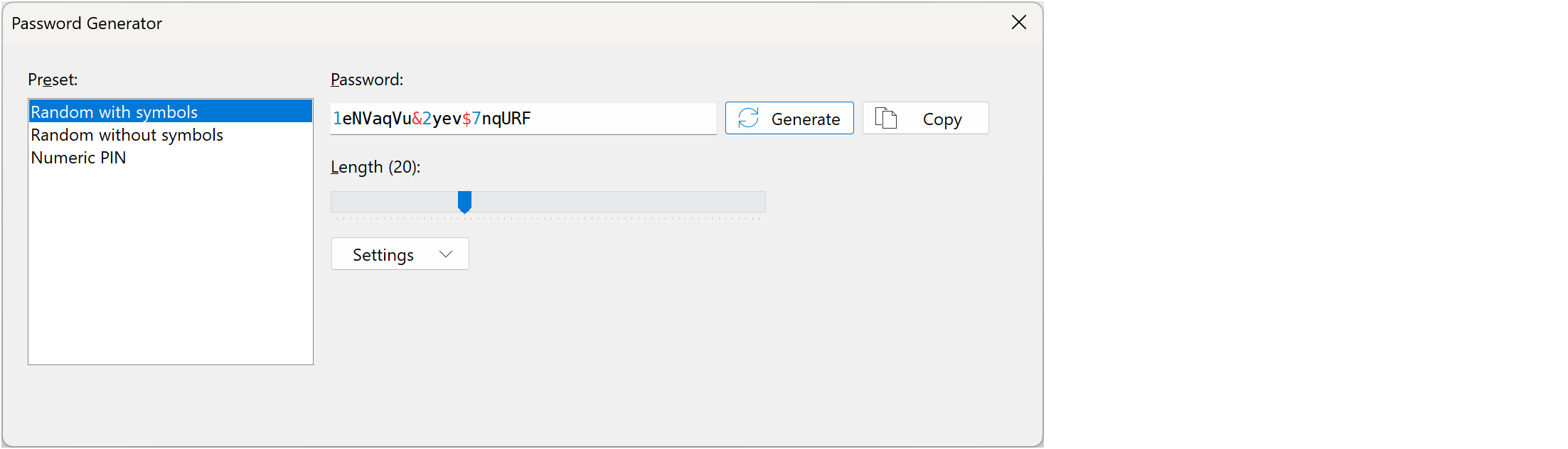Click the "Password:" field label
The height and width of the screenshot is (449, 1568).
[x=367, y=80]
